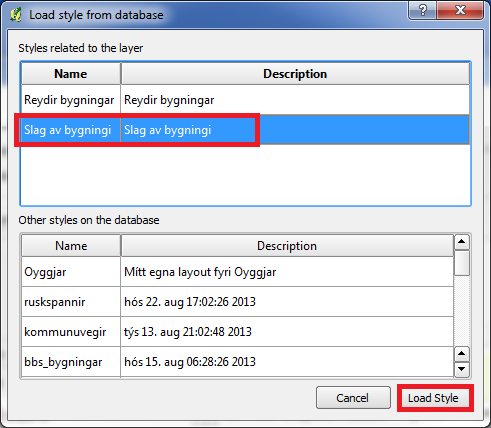Click the lower scrollbar up arrow
491x428 pixels.
tap(462, 354)
